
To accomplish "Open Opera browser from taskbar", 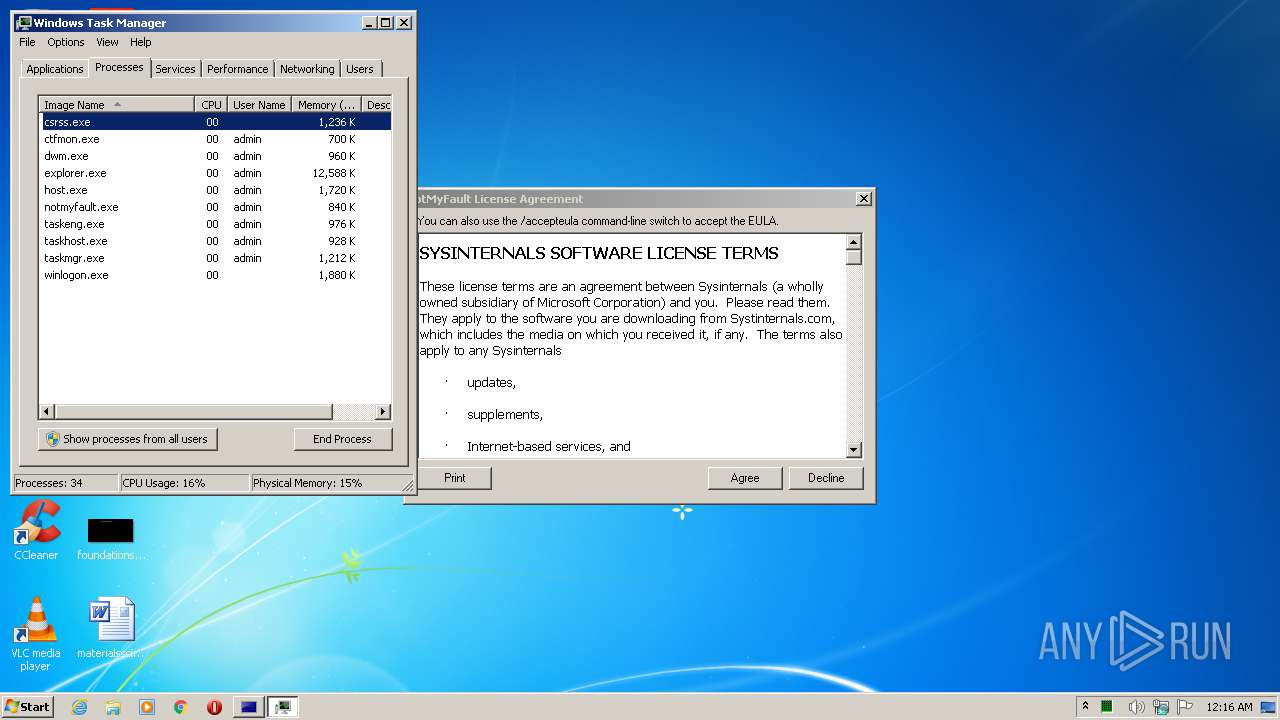I will point(214,707).
